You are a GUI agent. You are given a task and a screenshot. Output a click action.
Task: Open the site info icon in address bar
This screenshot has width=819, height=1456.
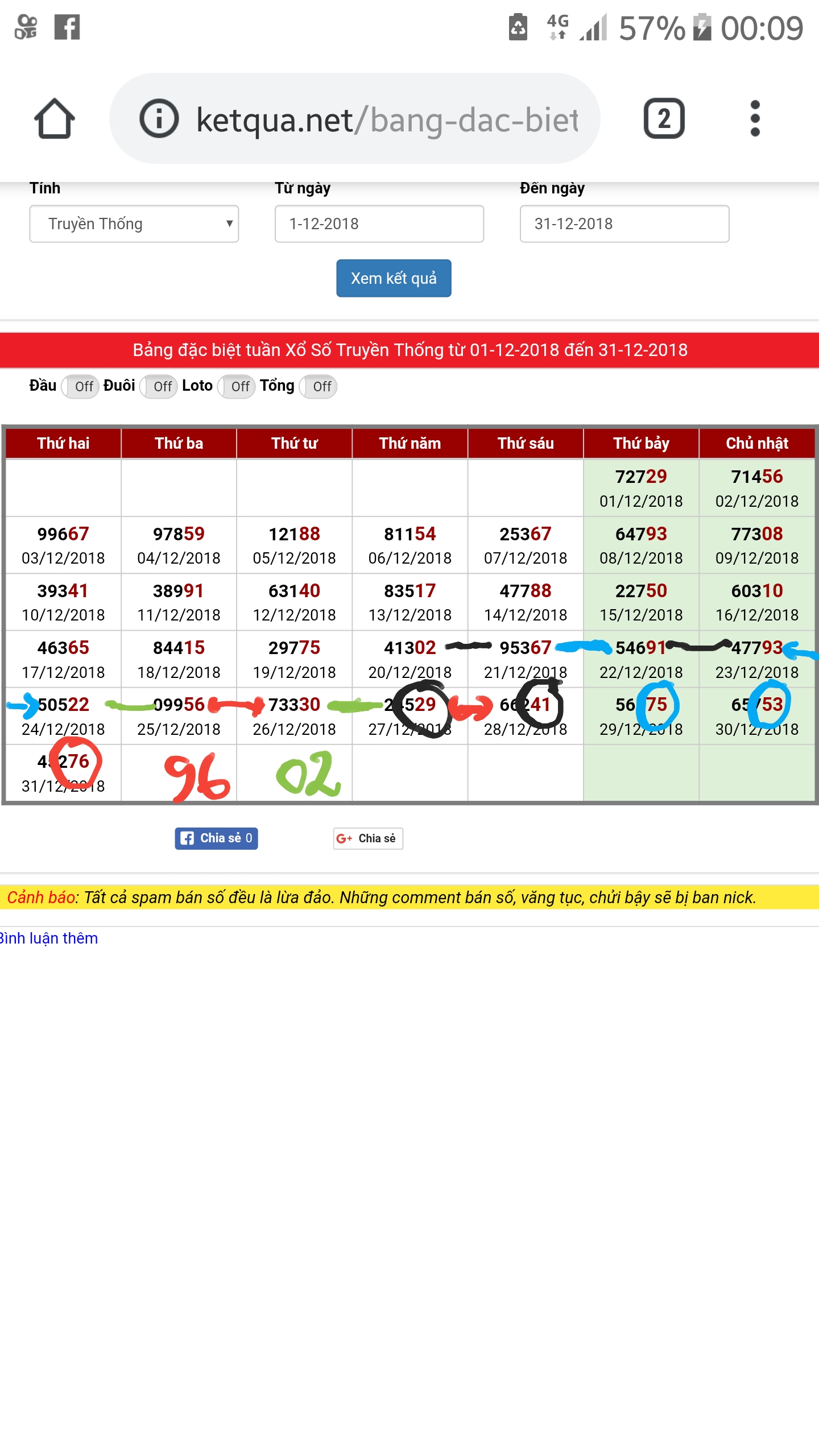(x=159, y=118)
